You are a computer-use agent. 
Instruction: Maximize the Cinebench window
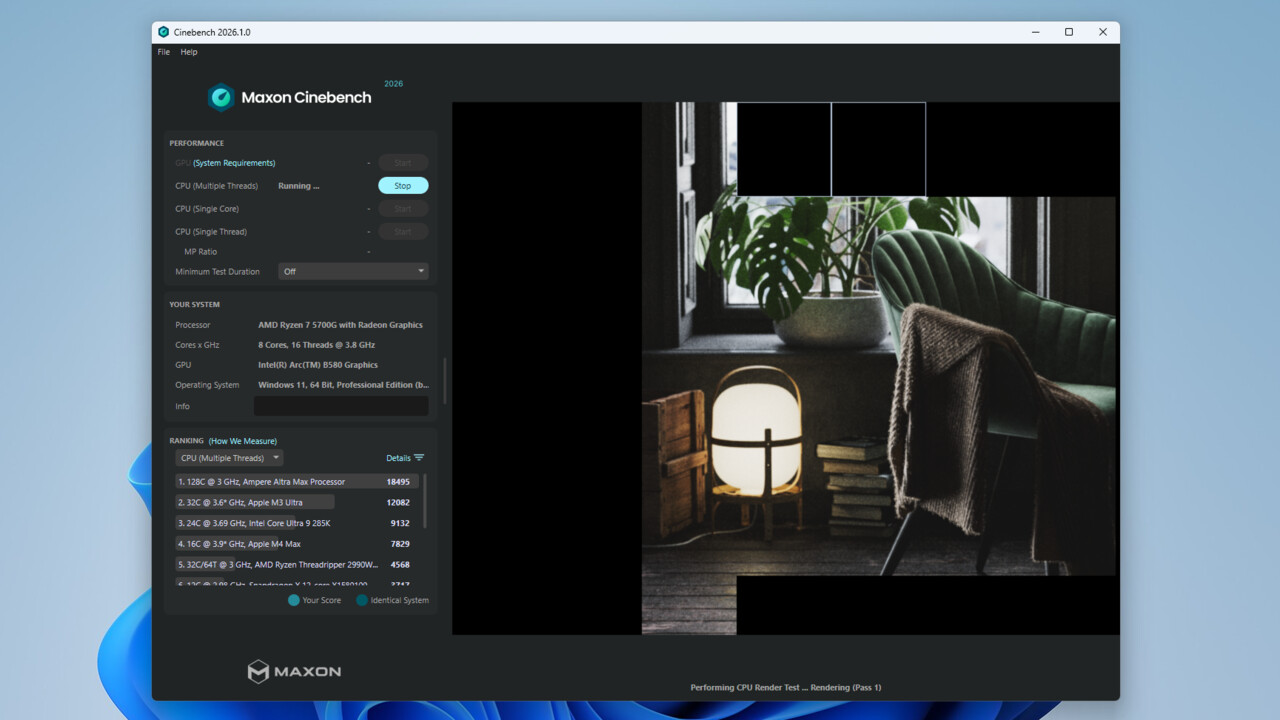pyautogui.click(x=1069, y=32)
